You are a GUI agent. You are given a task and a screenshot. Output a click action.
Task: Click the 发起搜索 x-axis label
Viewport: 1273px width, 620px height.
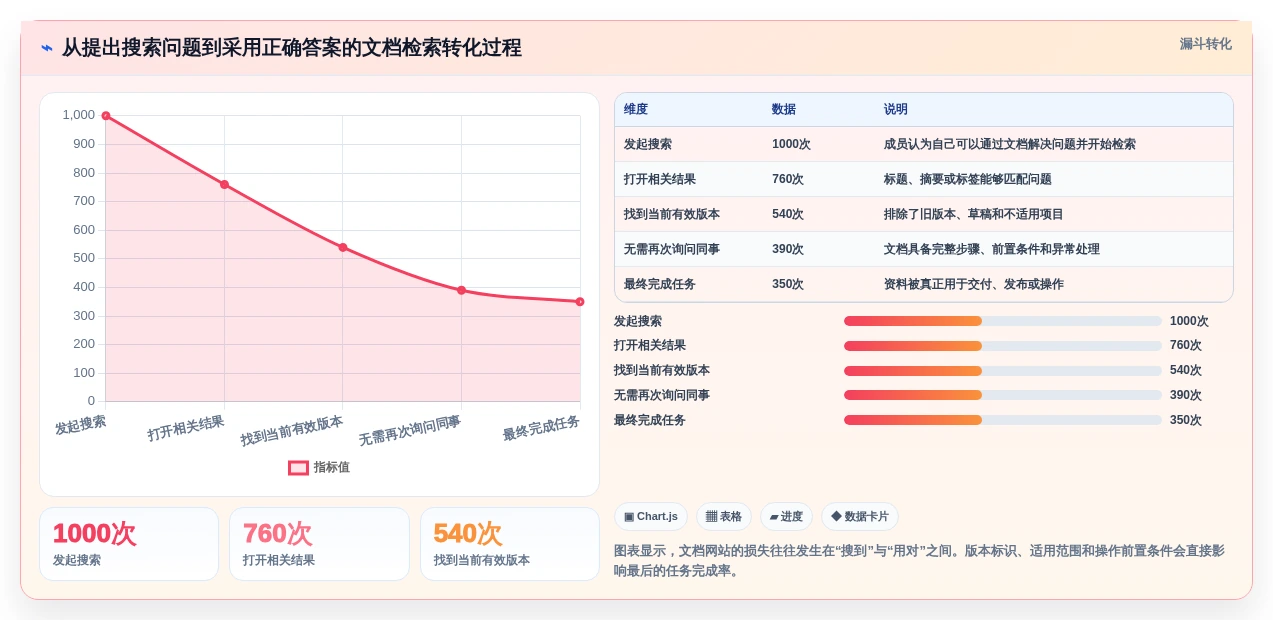pyautogui.click(x=80, y=425)
